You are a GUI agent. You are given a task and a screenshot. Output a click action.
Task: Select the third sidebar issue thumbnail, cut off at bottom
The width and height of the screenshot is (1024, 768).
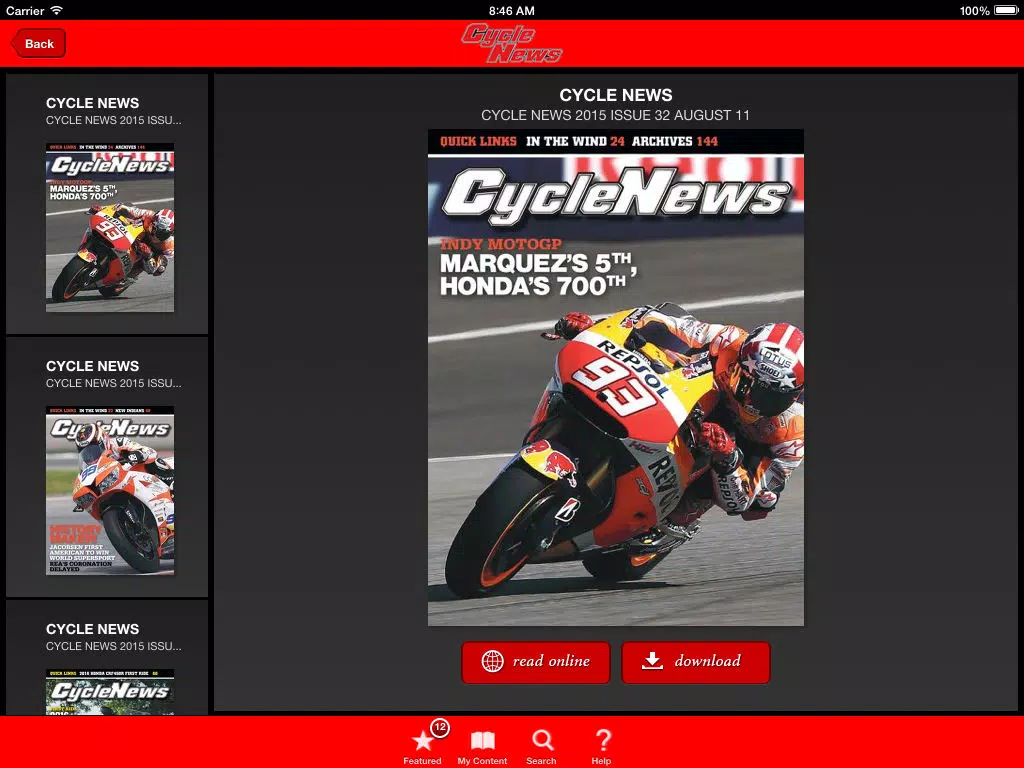110,692
